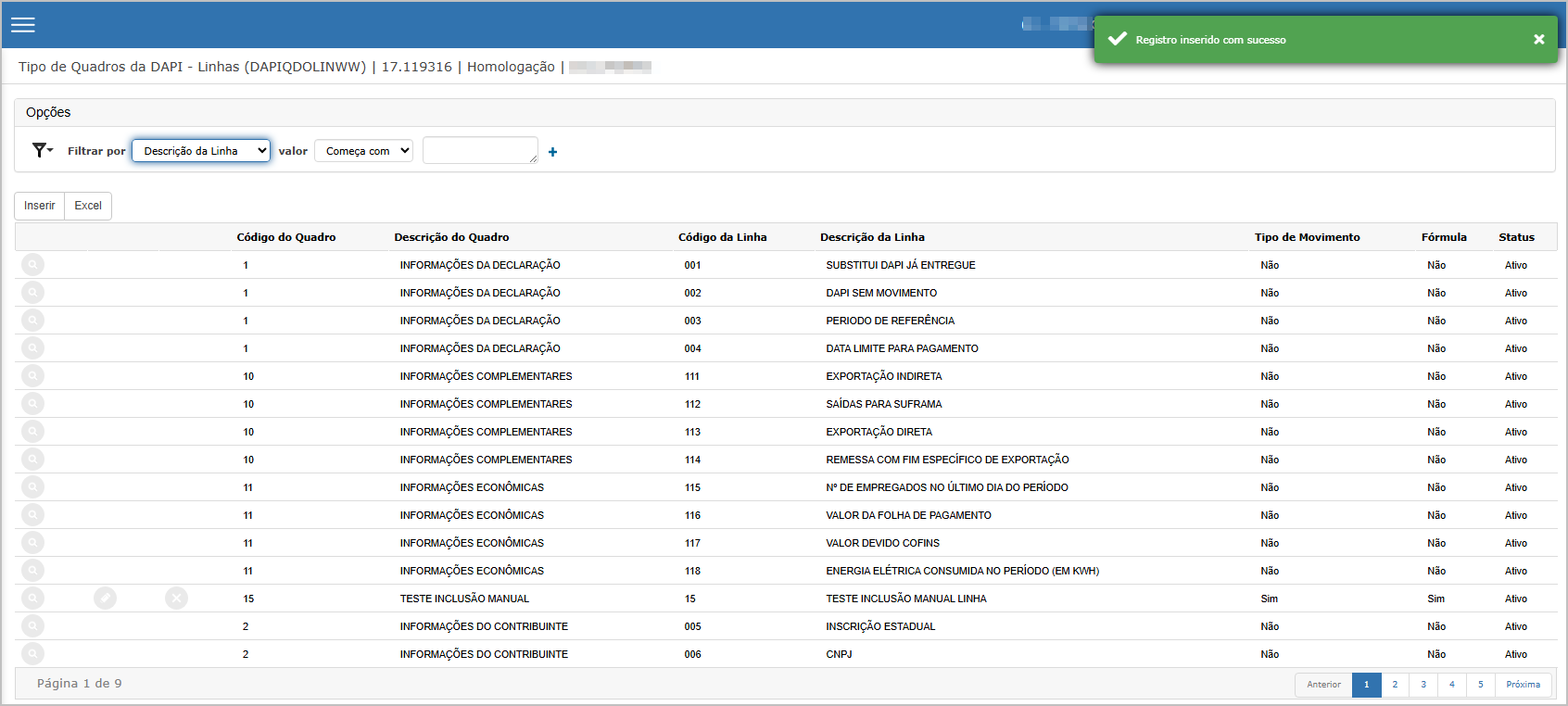Add a filter with the plus icon
Viewport: 1568px width, 706px height.
tap(552, 152)
